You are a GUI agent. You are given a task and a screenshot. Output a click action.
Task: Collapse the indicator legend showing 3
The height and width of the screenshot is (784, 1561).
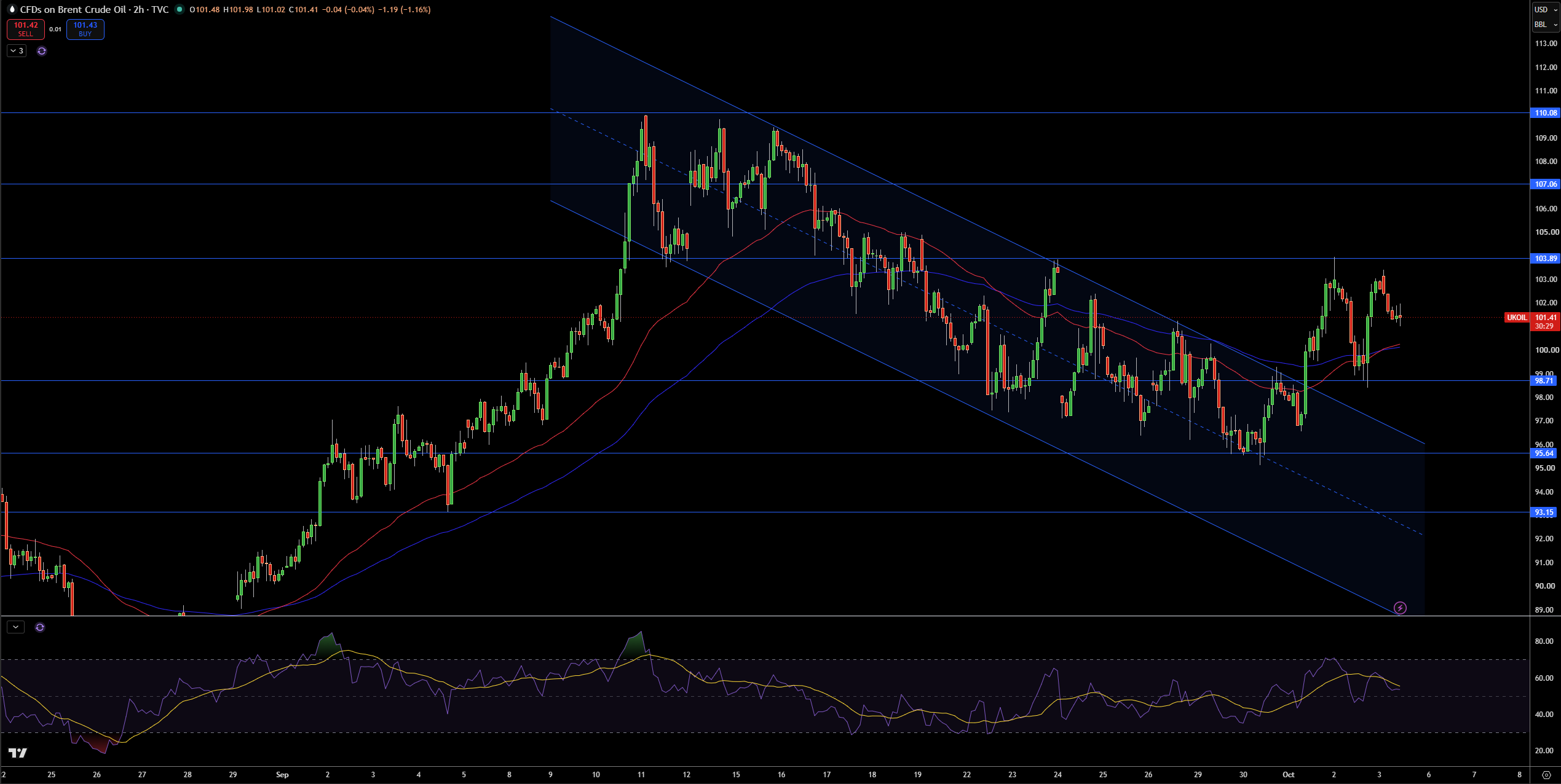coord(17,51)
